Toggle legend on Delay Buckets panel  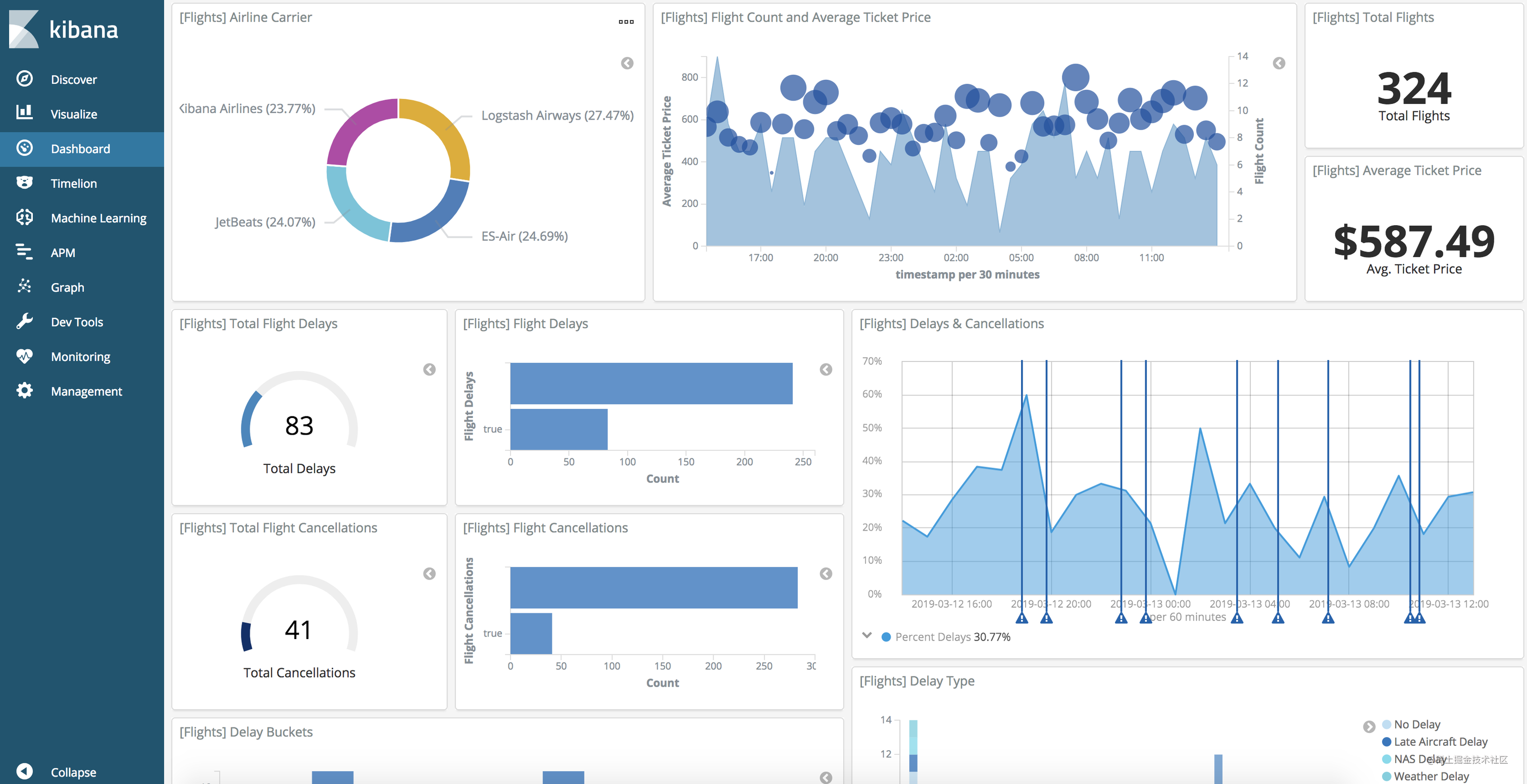point(826,777)
